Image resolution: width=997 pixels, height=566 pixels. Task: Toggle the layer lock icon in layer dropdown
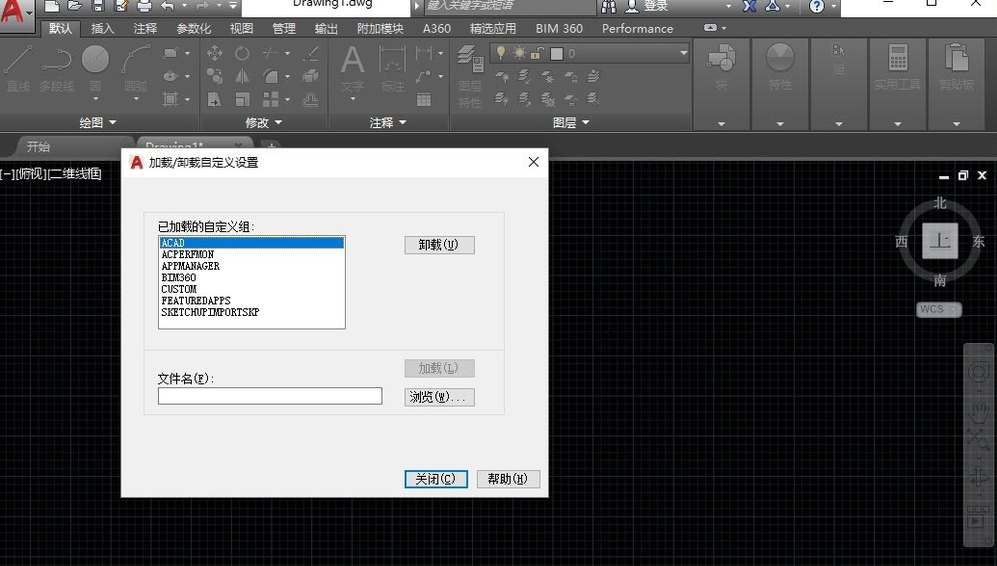tap(537, 53)
